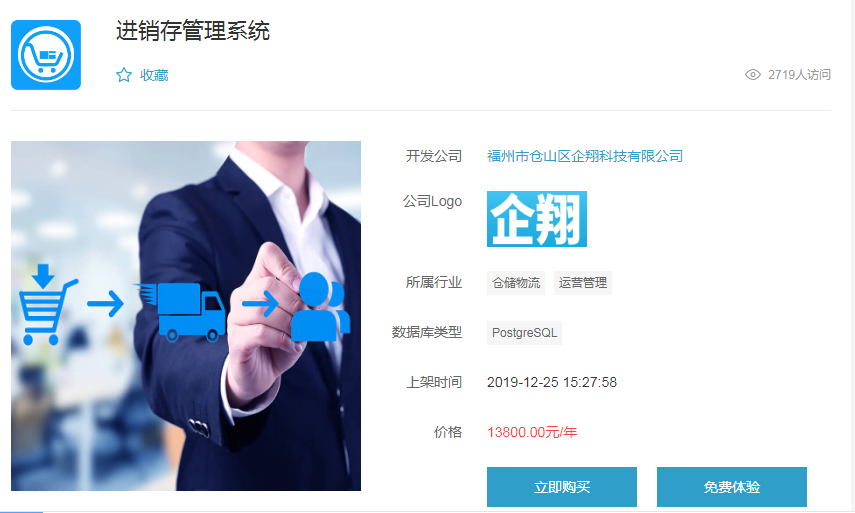Screen dimensions: 855x513
Task: Click the blue delivery truck graphic
Action: coord(181,312)
